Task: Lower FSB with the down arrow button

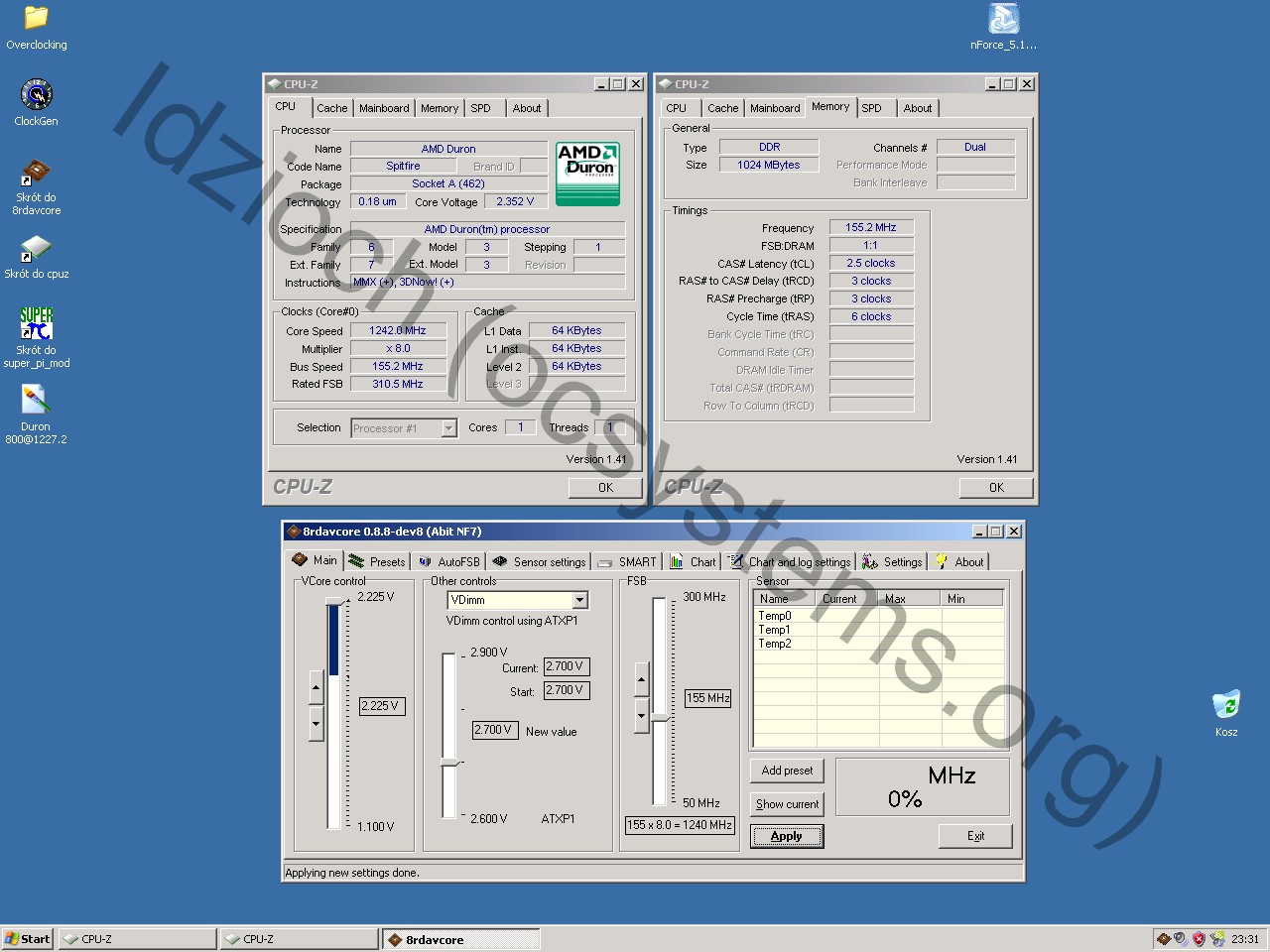Action: pyautogui.click(x=641, y=714)
